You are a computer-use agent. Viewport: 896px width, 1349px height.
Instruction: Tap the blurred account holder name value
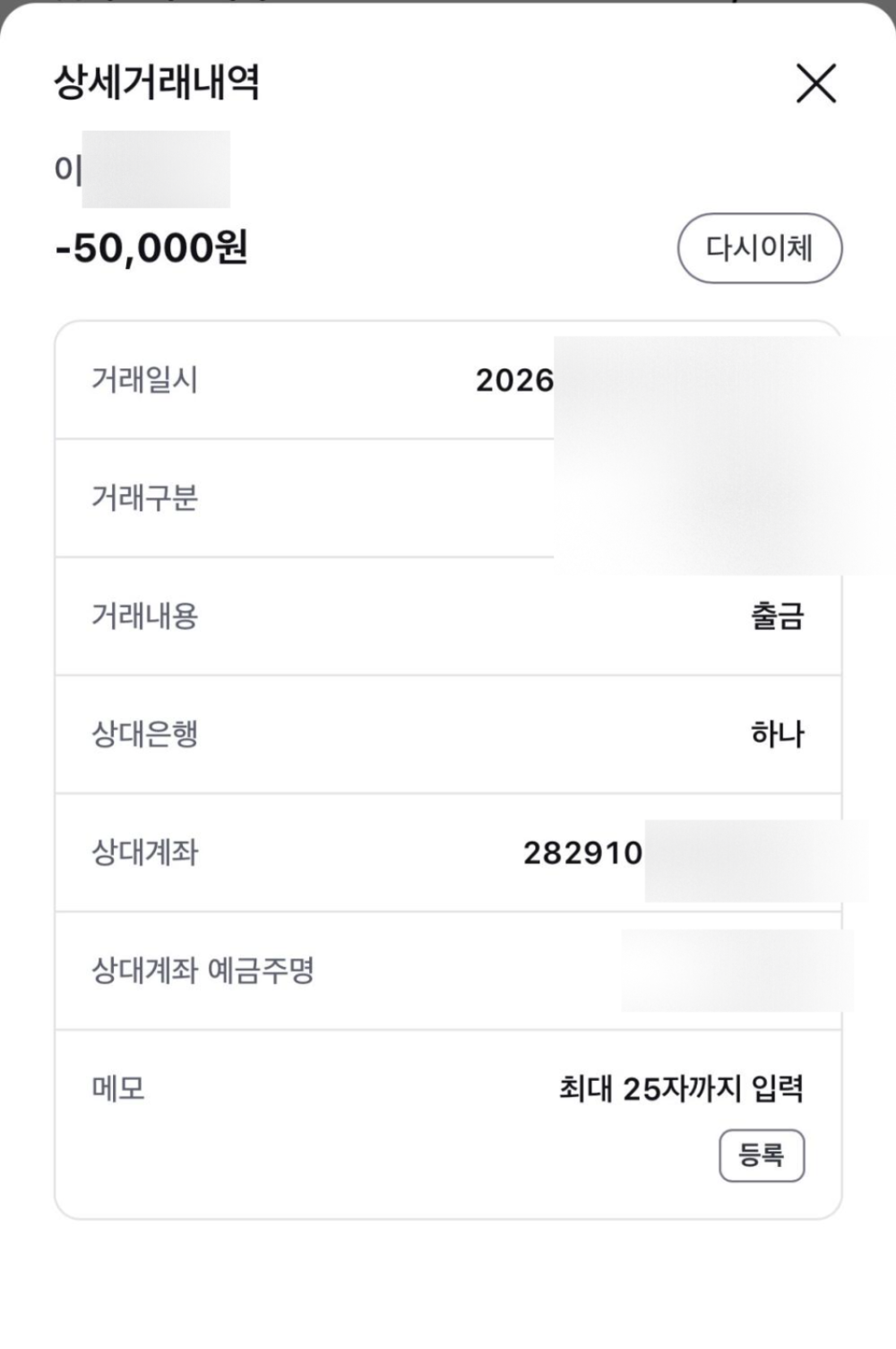pos(737,971)
